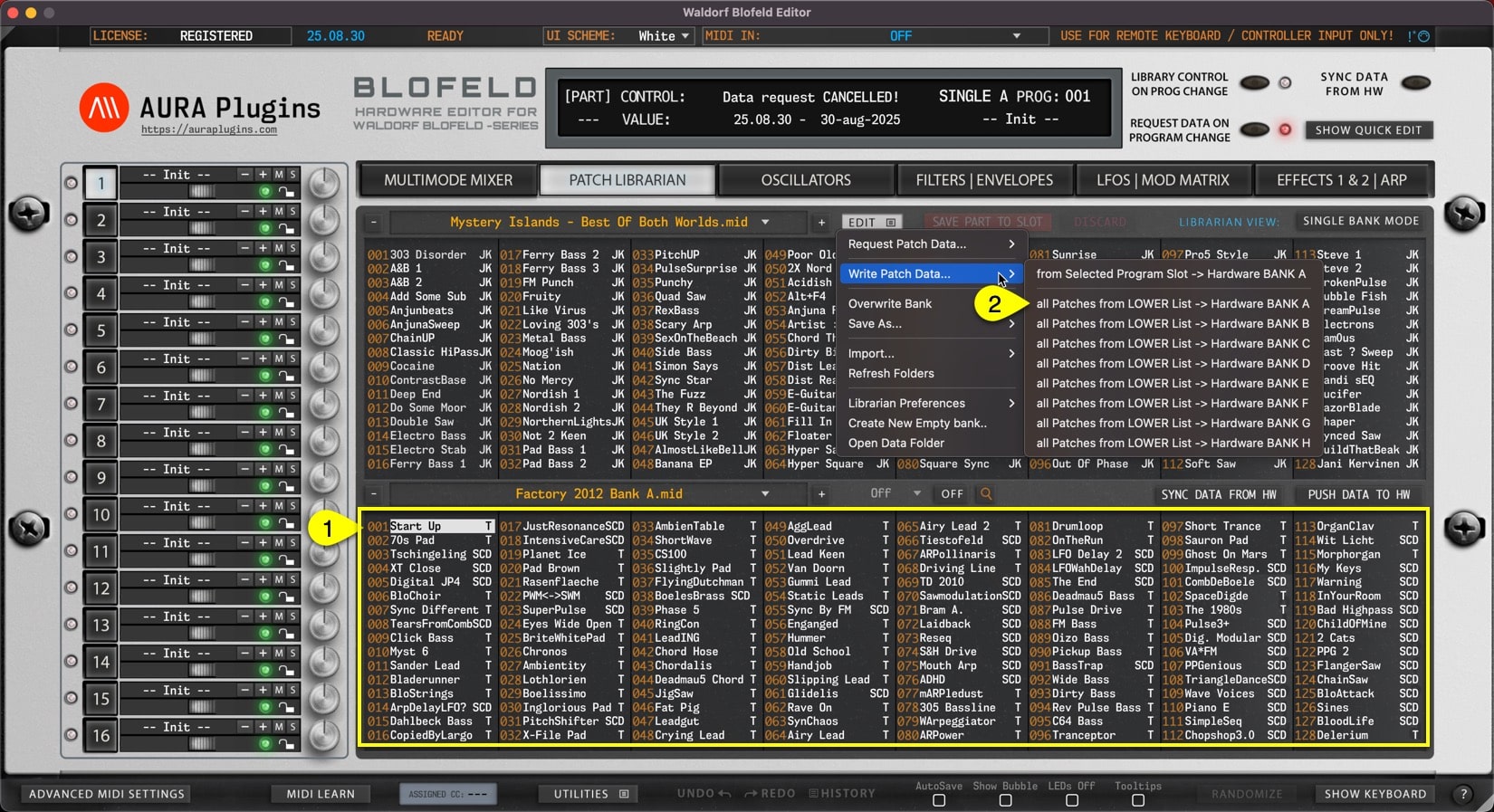Mute part 1 with its M button
This screenshot has height=812, width=1494.
[279, 174]
